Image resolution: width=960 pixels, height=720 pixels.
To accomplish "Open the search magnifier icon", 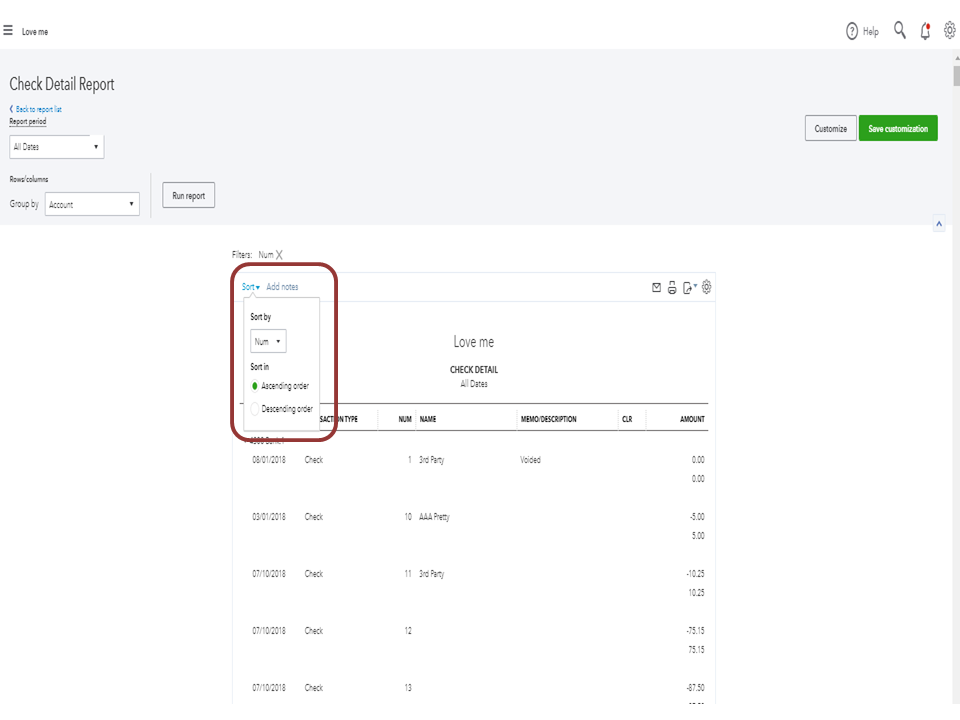I will click(x=899, y=30).
